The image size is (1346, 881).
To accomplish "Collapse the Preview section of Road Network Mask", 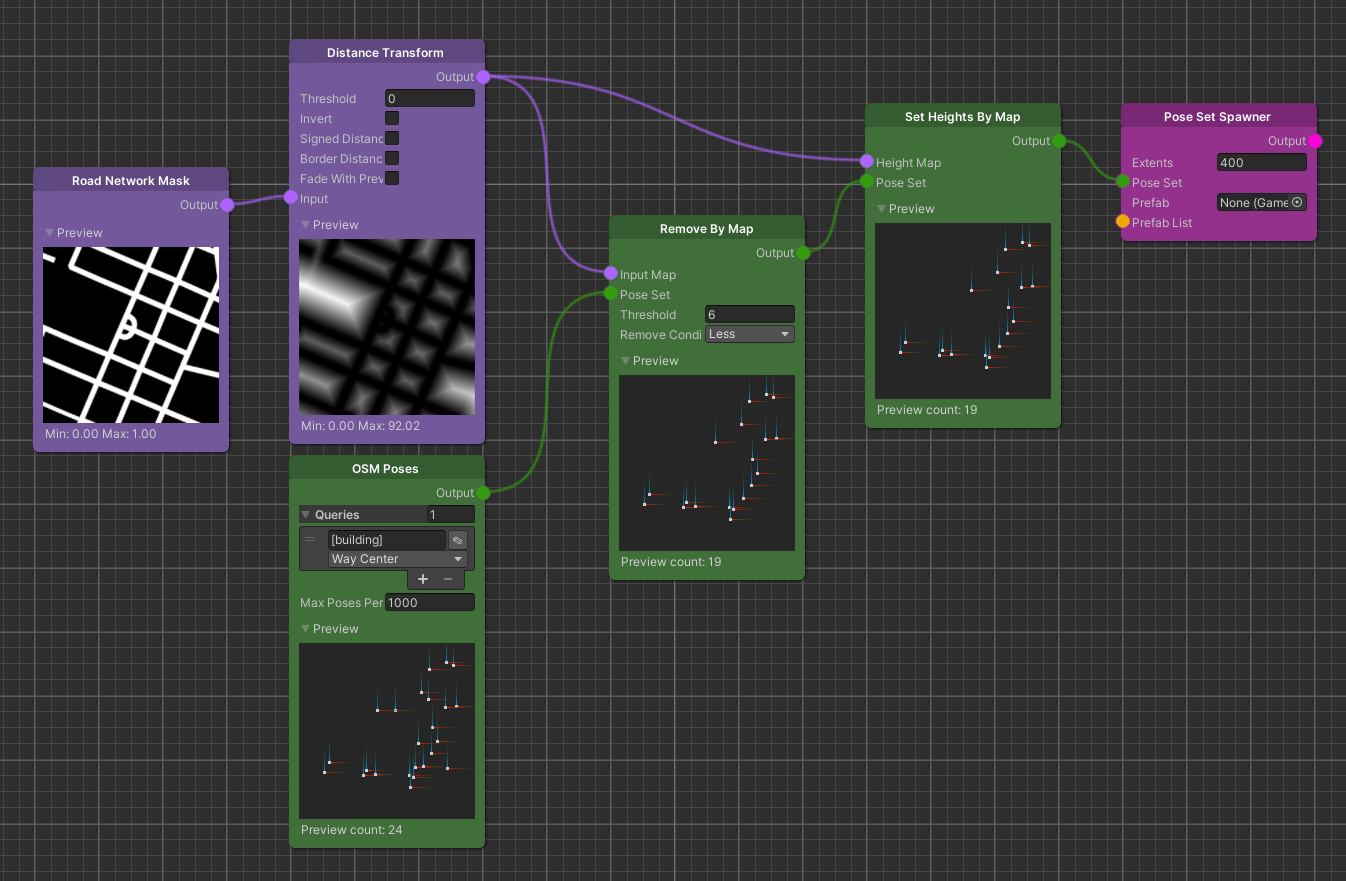I will 50,233.
